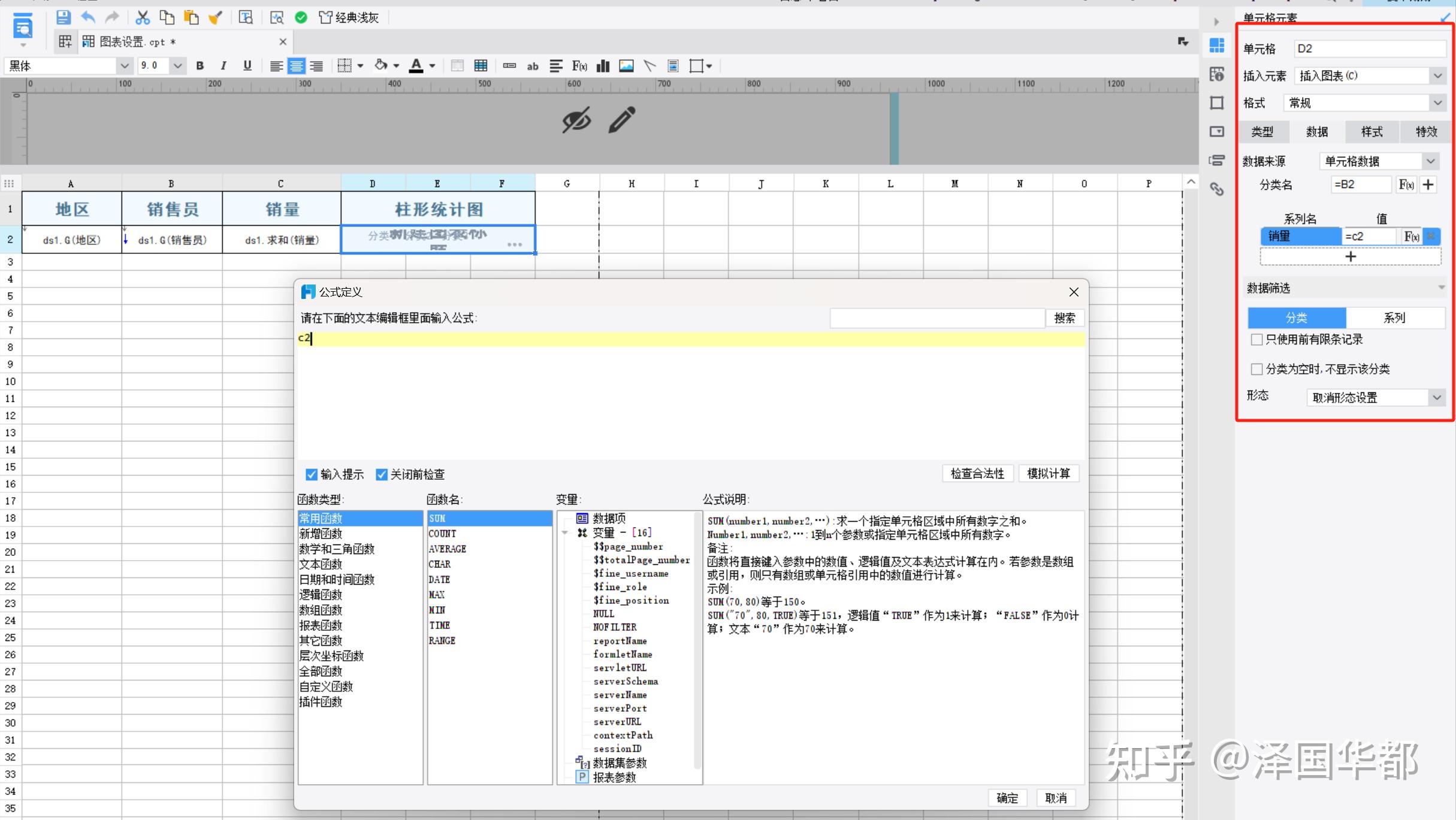Disable the 关闭前检查 checkbox
Screen dimensions: 1456x820
(x=381, y=474)
